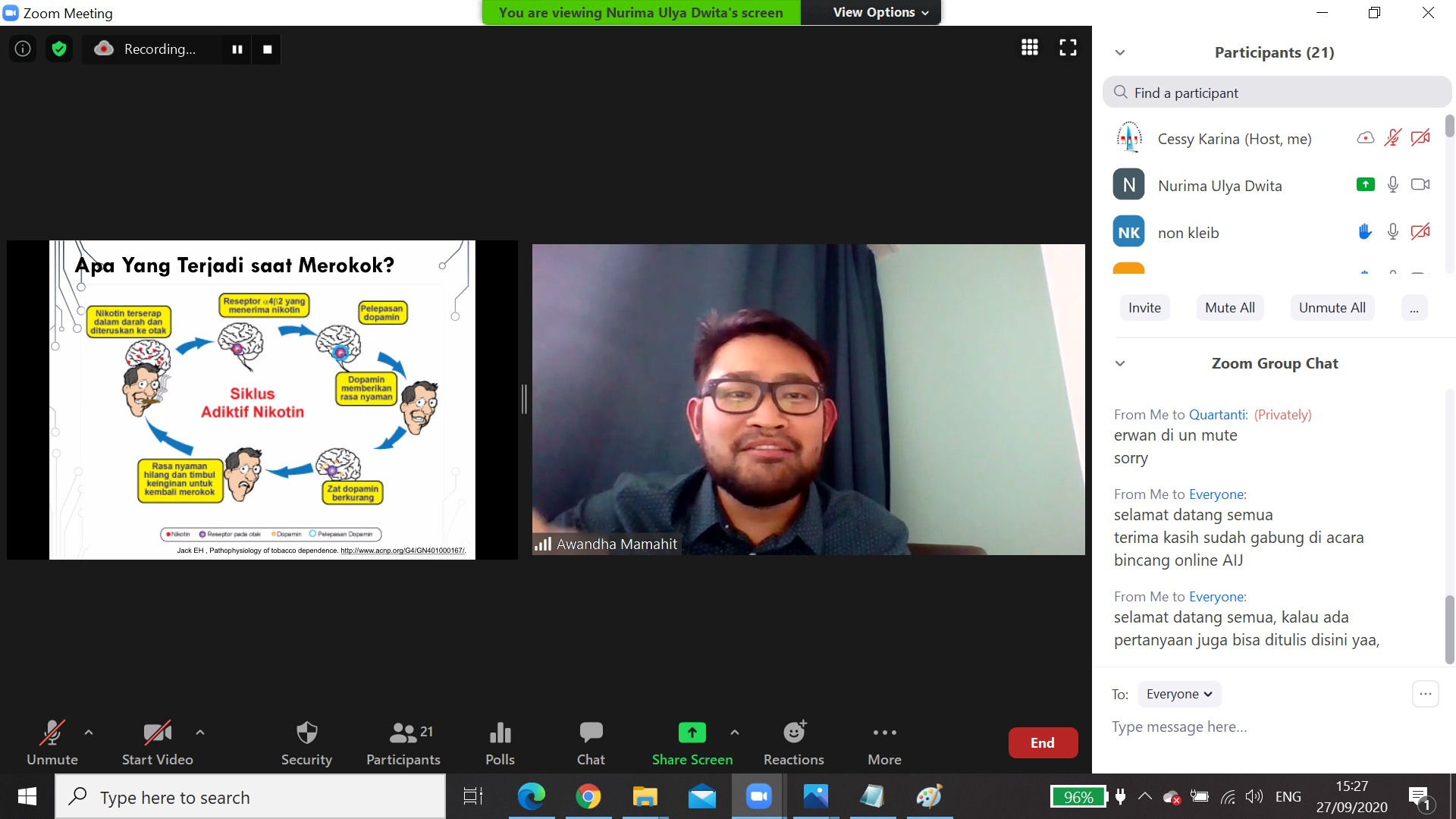Stop the recording

tap(267, 49)
